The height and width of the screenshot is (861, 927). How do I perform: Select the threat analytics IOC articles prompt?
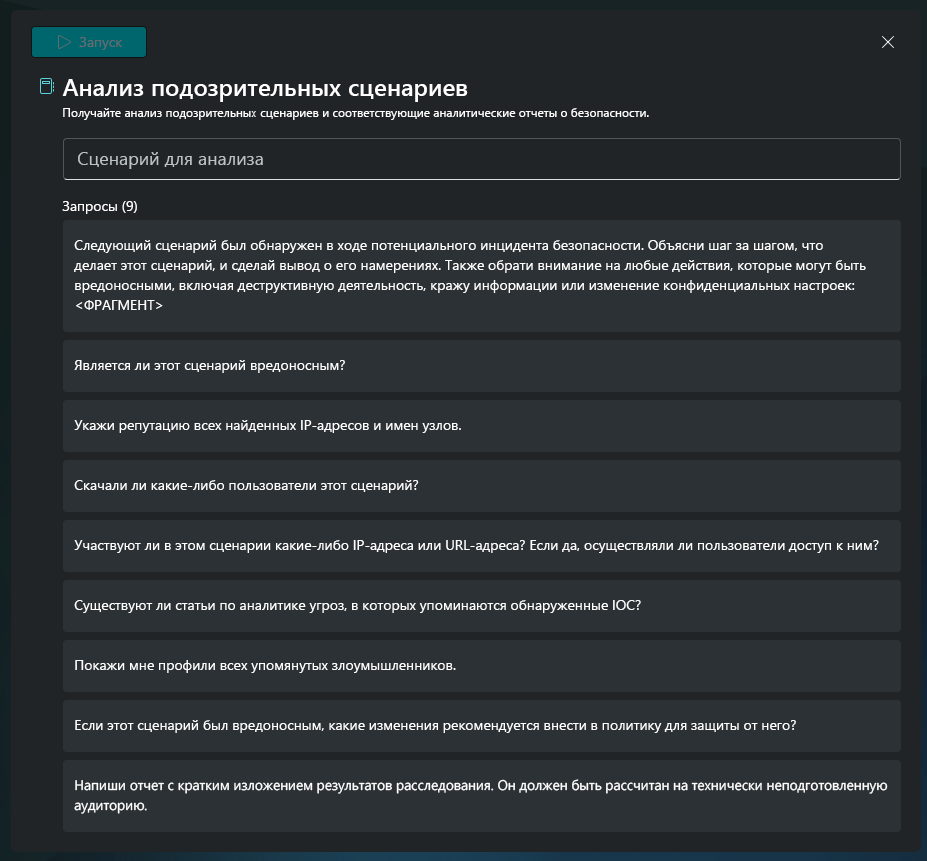point(481,606)
